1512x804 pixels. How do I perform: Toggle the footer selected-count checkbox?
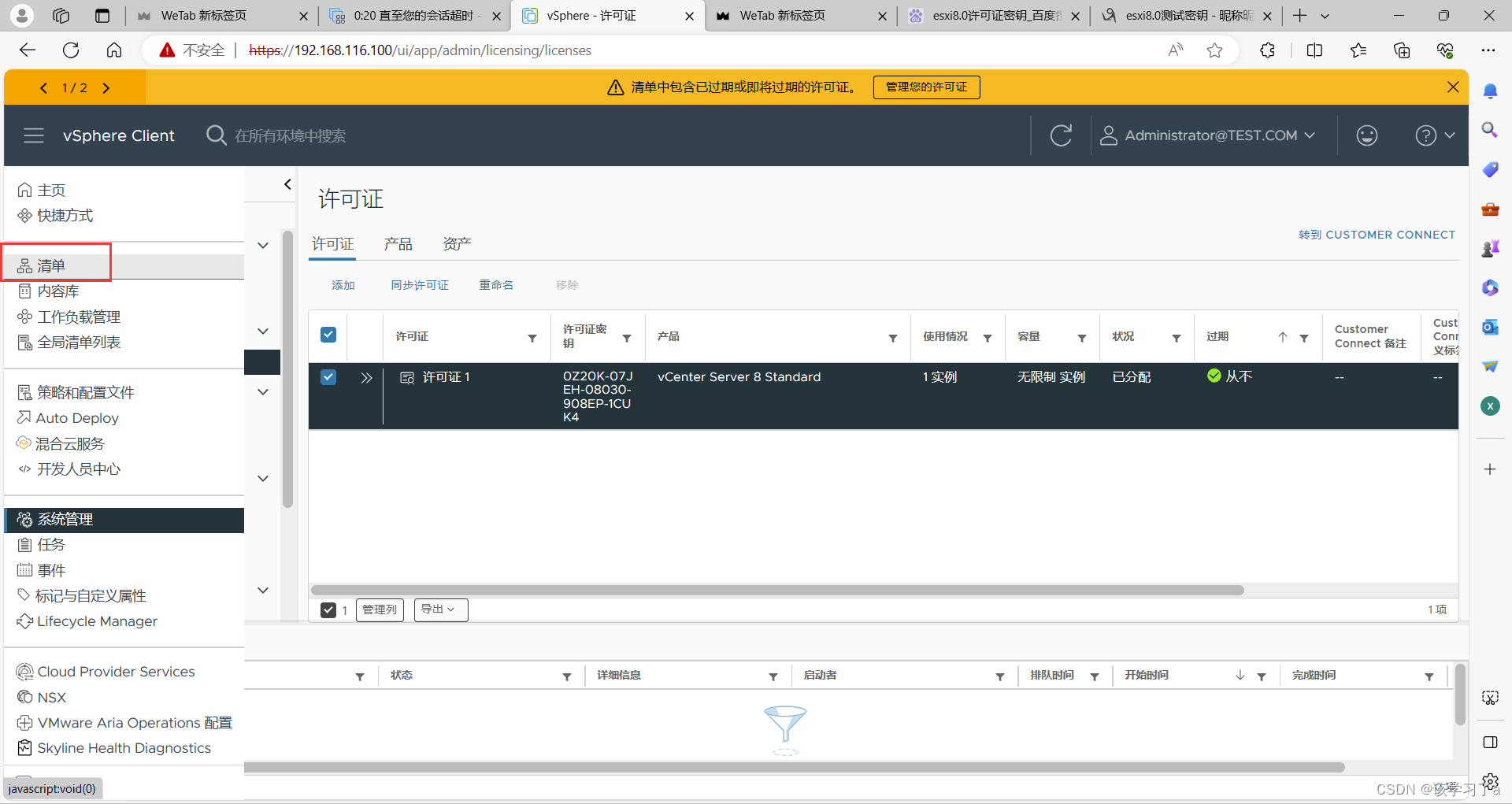[x=328, y=609]
